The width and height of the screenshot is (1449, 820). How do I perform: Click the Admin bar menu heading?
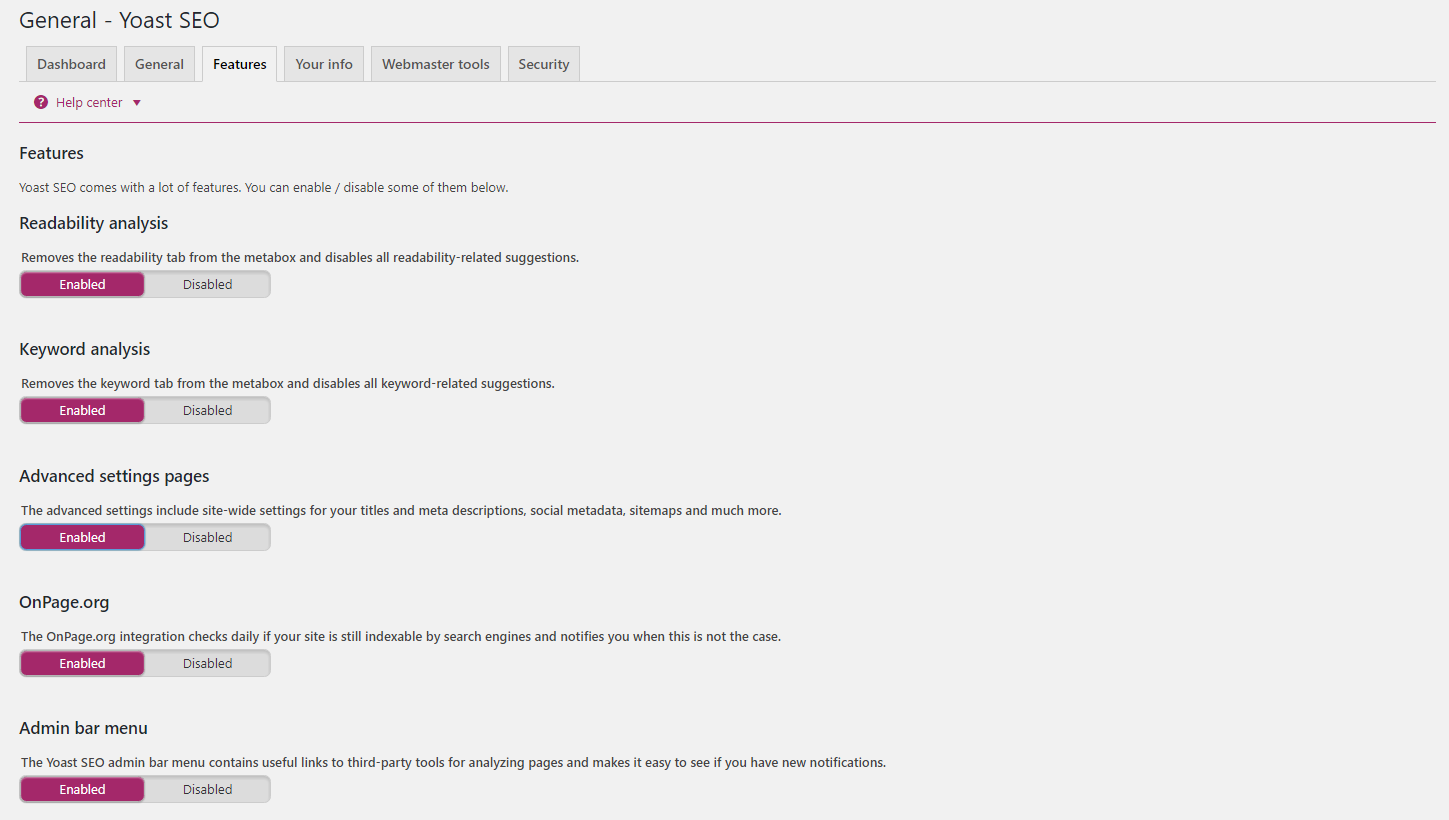coord(83,728)
